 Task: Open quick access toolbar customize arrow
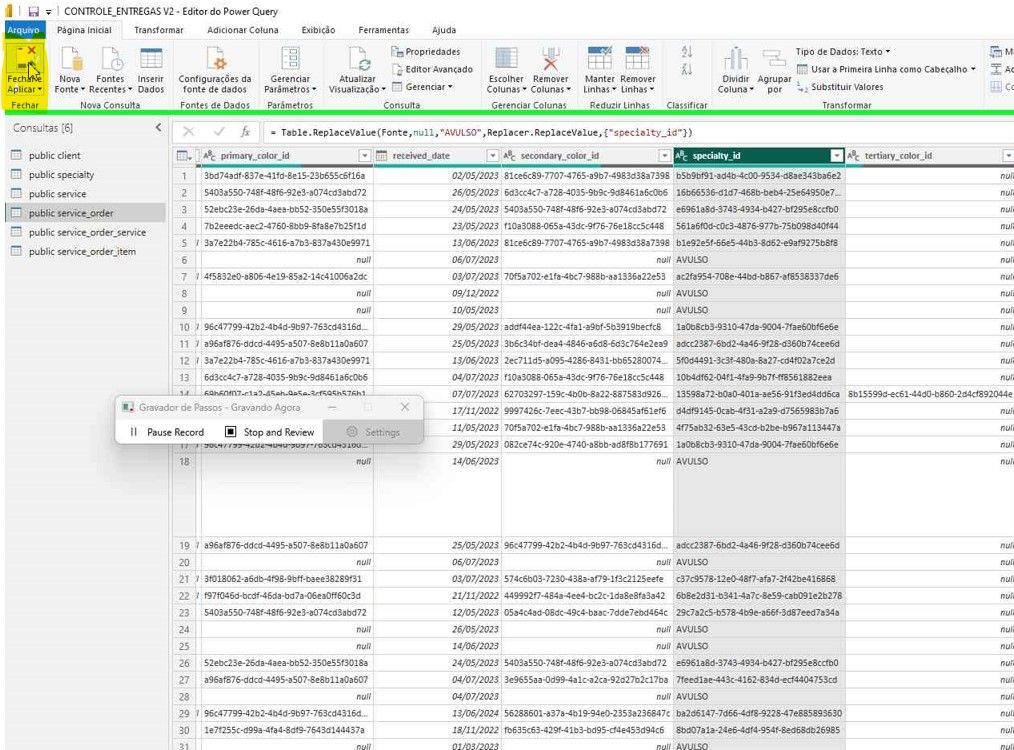pos(49,12)
